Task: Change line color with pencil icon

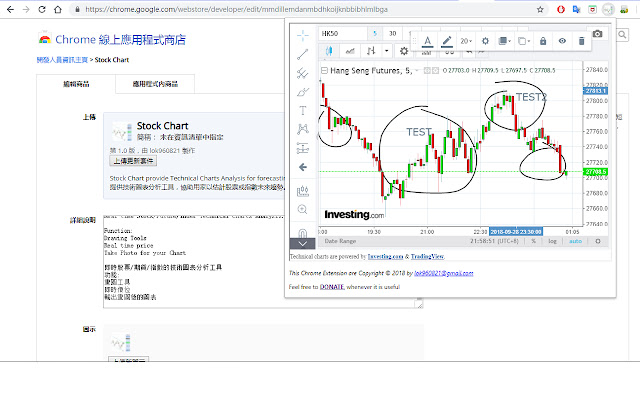Action: tap(447, 41)
